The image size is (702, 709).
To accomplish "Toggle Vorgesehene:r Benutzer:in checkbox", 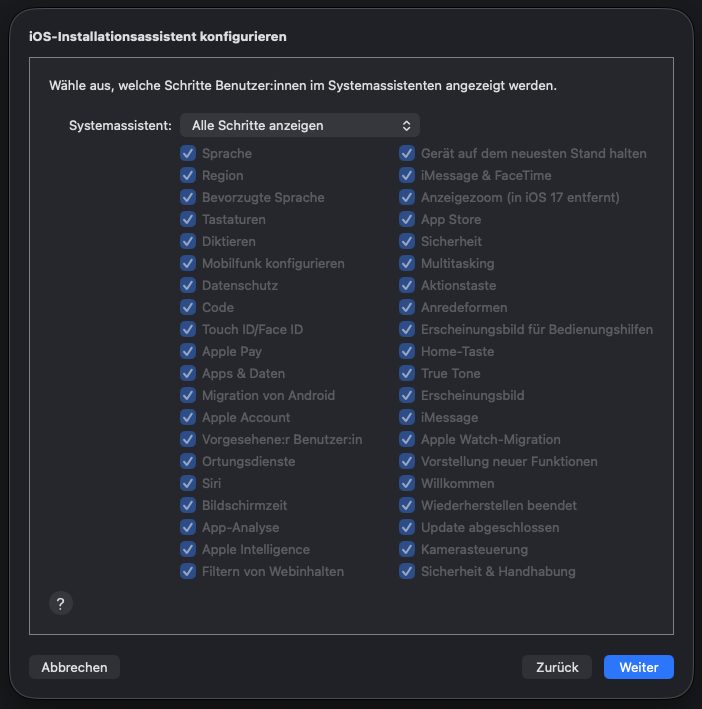I will pyautogui.click(x=188, y=440).
